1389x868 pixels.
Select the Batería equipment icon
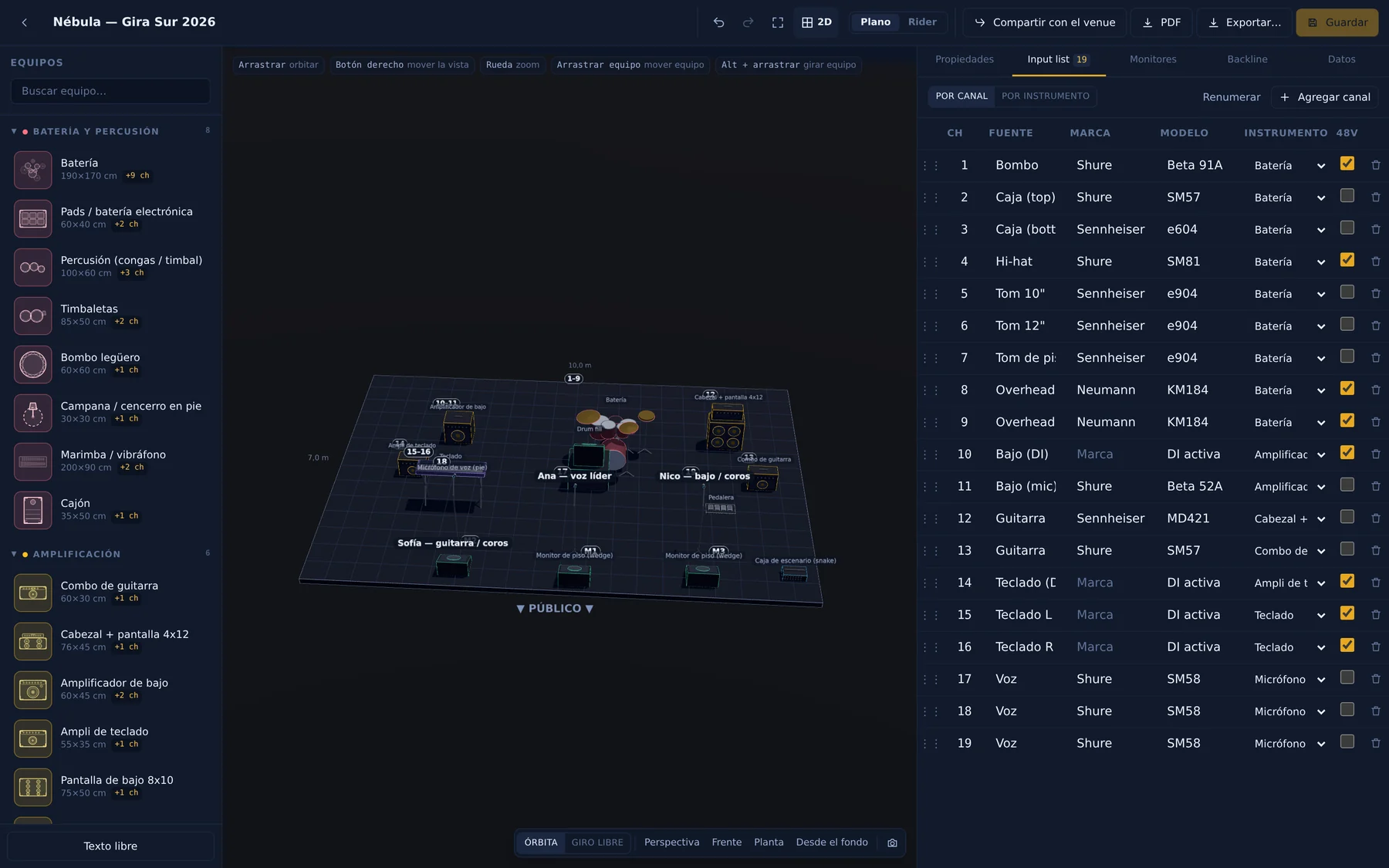32,170
